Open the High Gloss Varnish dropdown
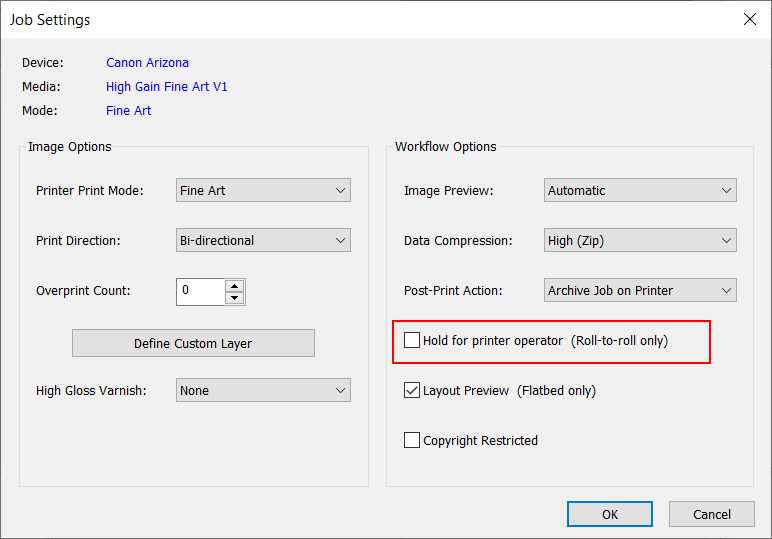This screenshot has height=539, width=772. pyautogui.click(x=263, y=391)
